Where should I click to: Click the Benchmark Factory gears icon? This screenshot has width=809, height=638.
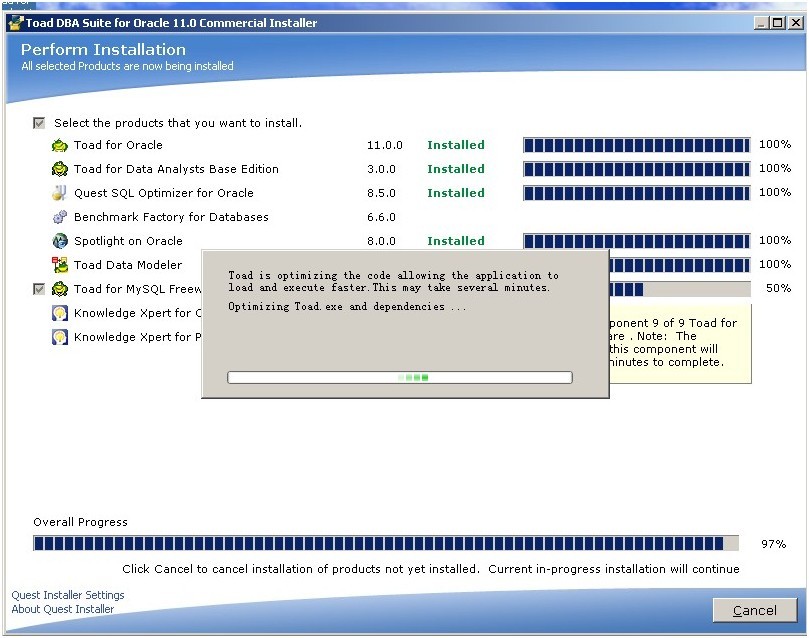(x=60, y=217)
